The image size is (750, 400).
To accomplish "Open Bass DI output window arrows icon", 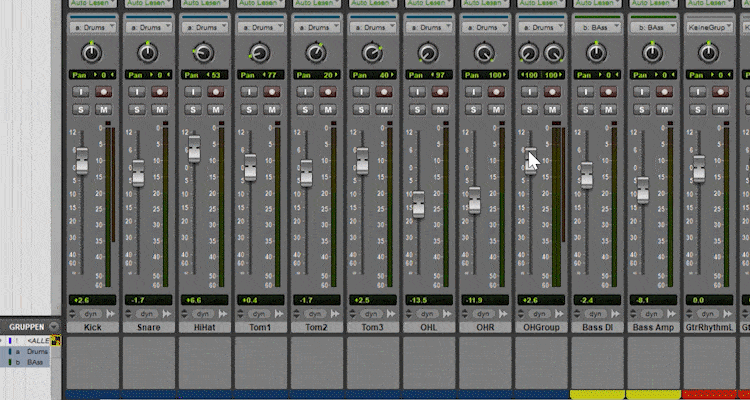I will click(x=616, y=314).
